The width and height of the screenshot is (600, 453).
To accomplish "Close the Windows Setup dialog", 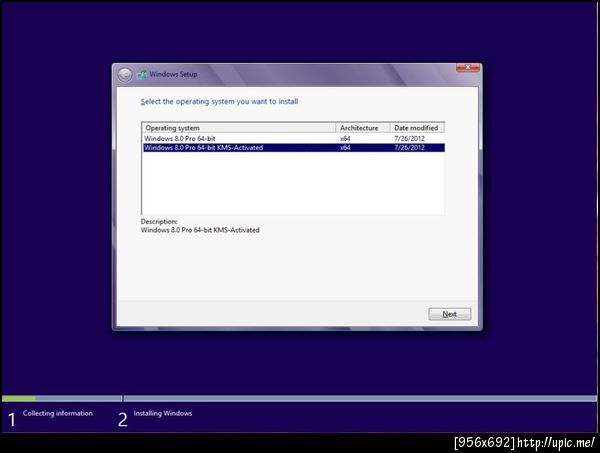I will (468, 67).
